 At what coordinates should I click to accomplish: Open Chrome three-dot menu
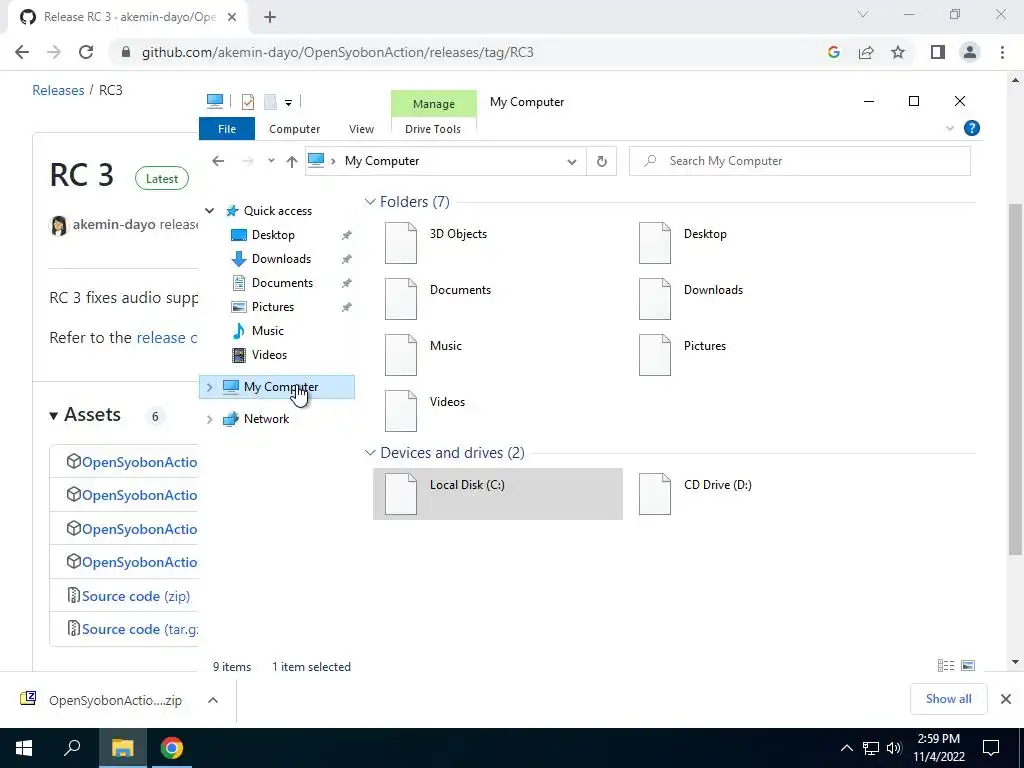pos(1002,52)
